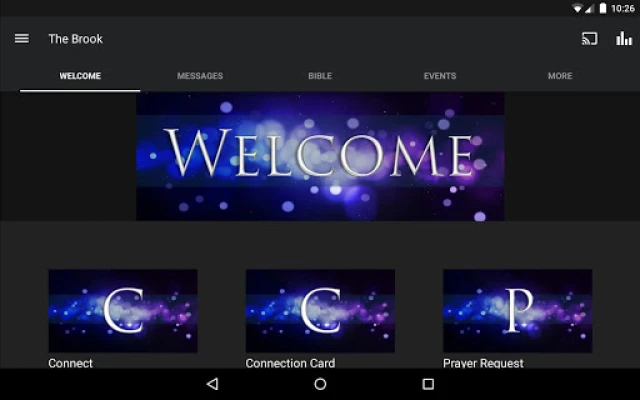Click the Connect text label
The image size is (640, 400).
pyautogui.click(x=71, y=363)
